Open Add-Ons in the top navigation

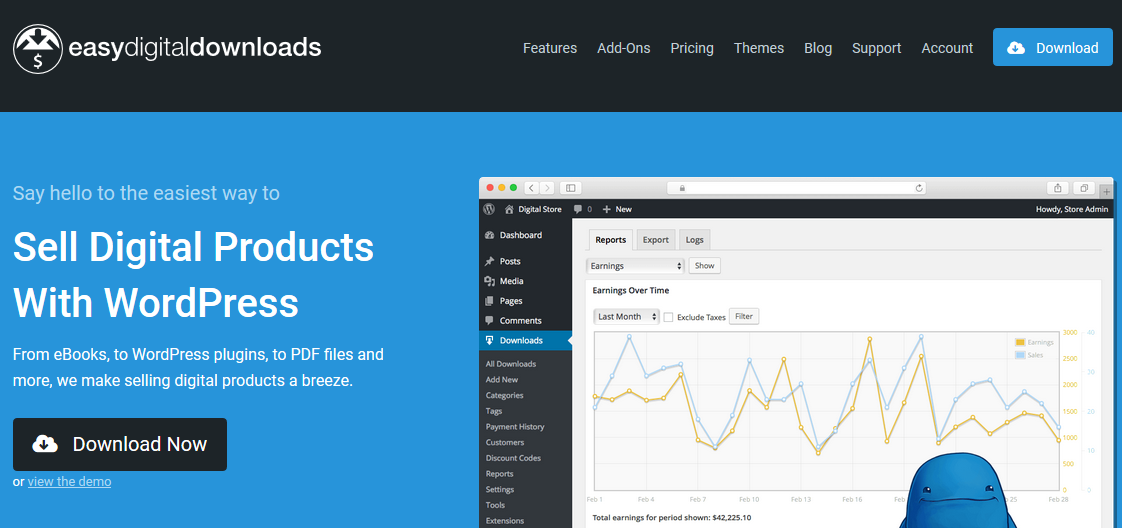[x=624, y=48]
